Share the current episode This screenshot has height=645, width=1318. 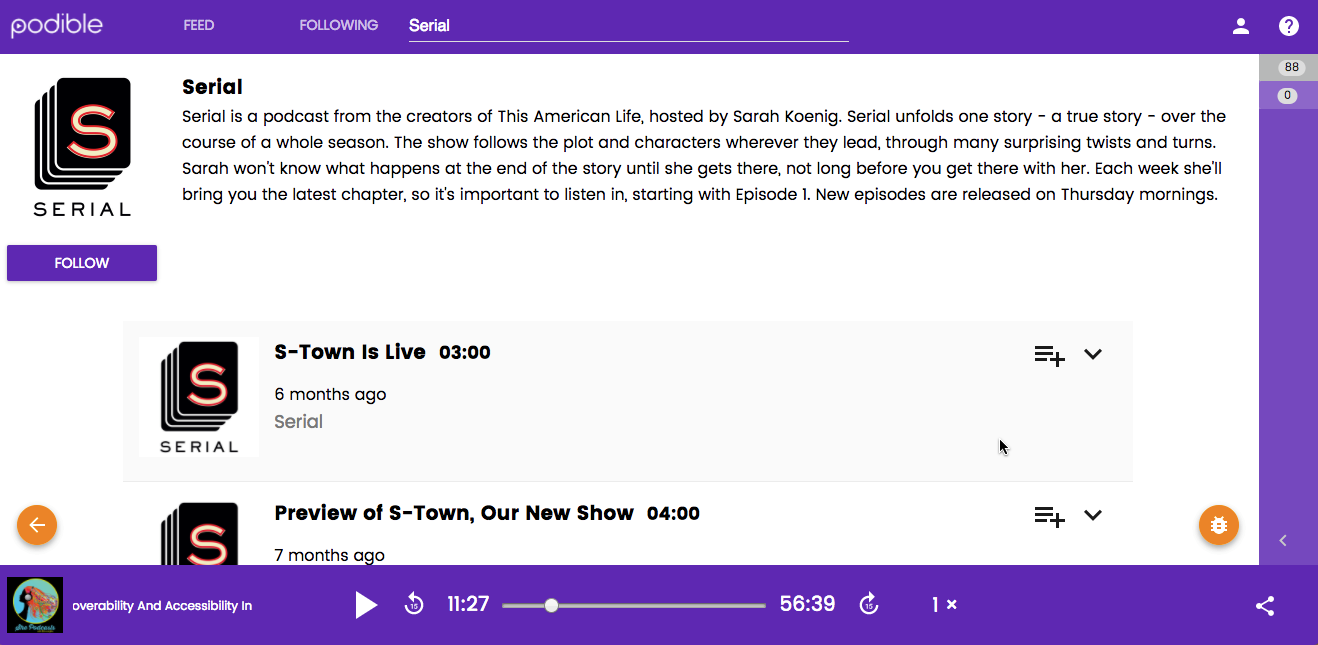1265,605
